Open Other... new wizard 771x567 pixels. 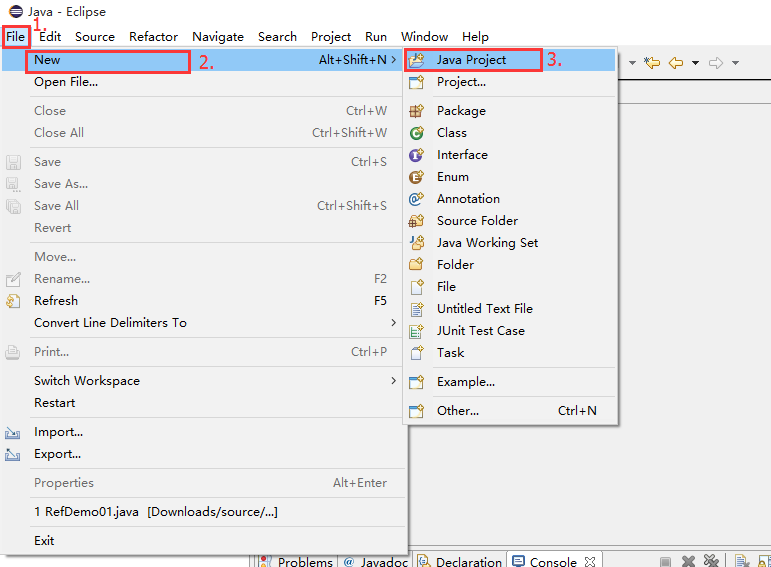[509, 411]
